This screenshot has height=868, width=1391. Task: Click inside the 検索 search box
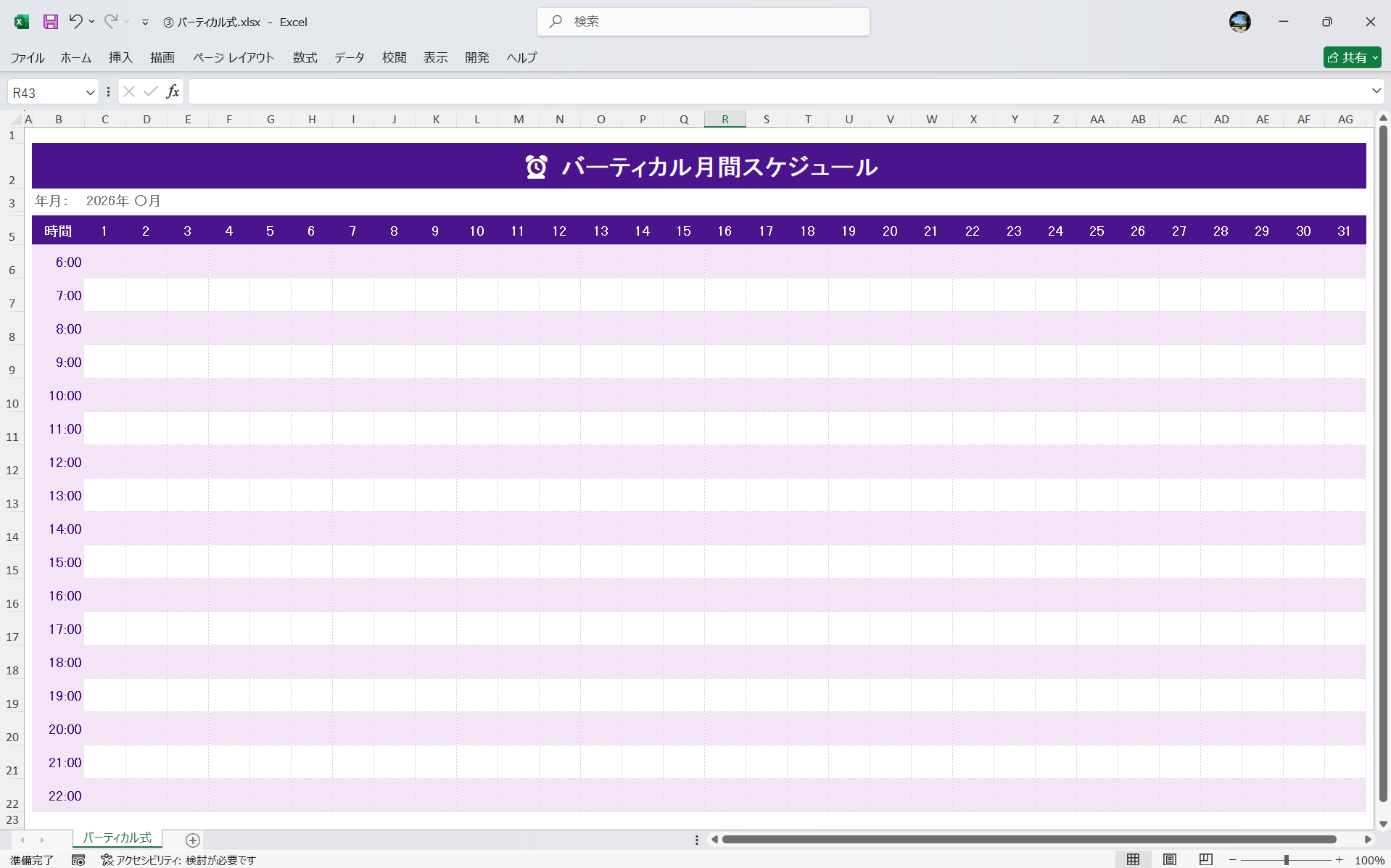pos(702,22)
